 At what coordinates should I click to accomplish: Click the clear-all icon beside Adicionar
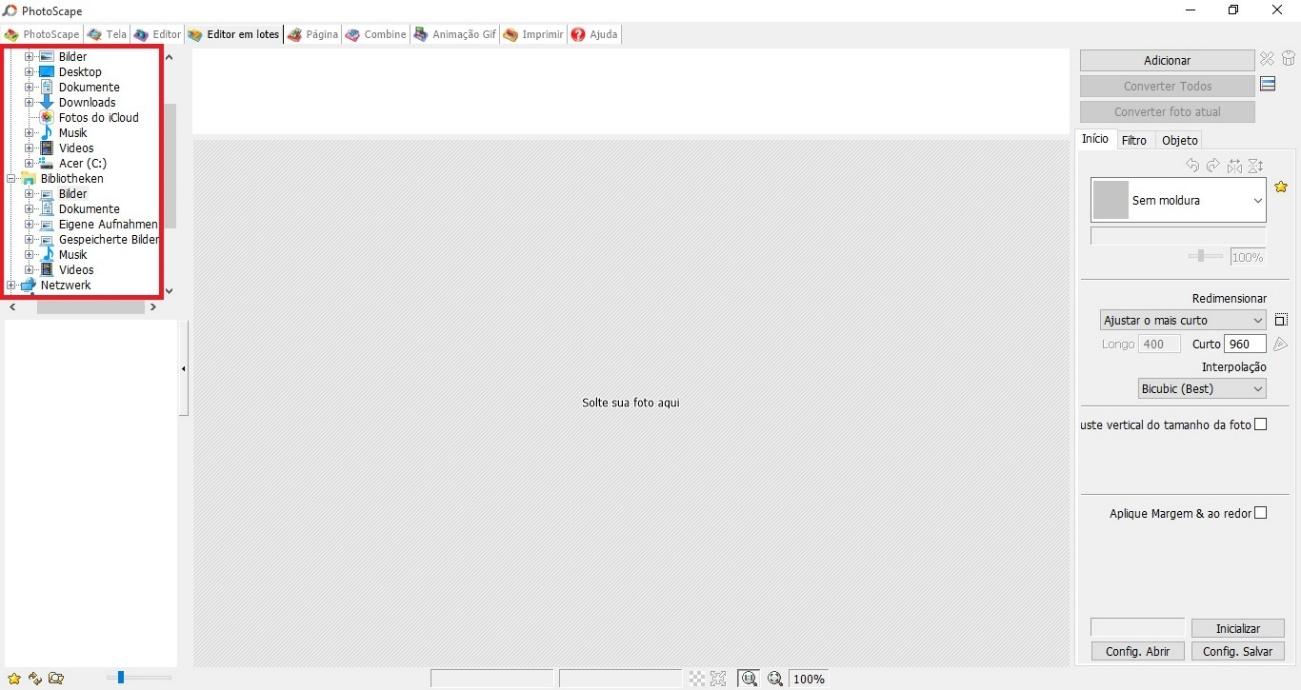coord(1289,59)
